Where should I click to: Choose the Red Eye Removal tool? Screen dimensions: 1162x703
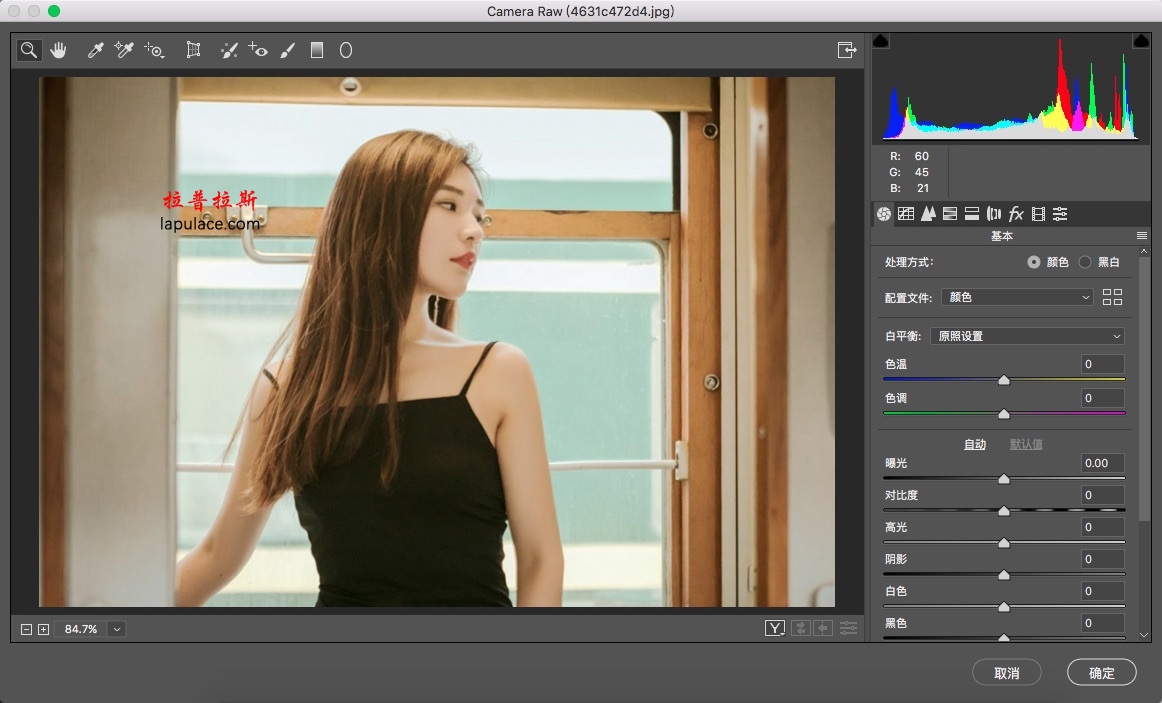pos(257,50)
